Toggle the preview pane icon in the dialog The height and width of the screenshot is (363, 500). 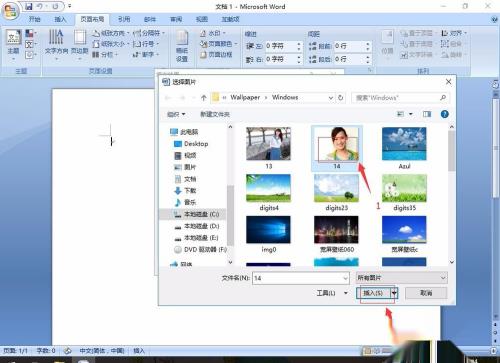427,114
